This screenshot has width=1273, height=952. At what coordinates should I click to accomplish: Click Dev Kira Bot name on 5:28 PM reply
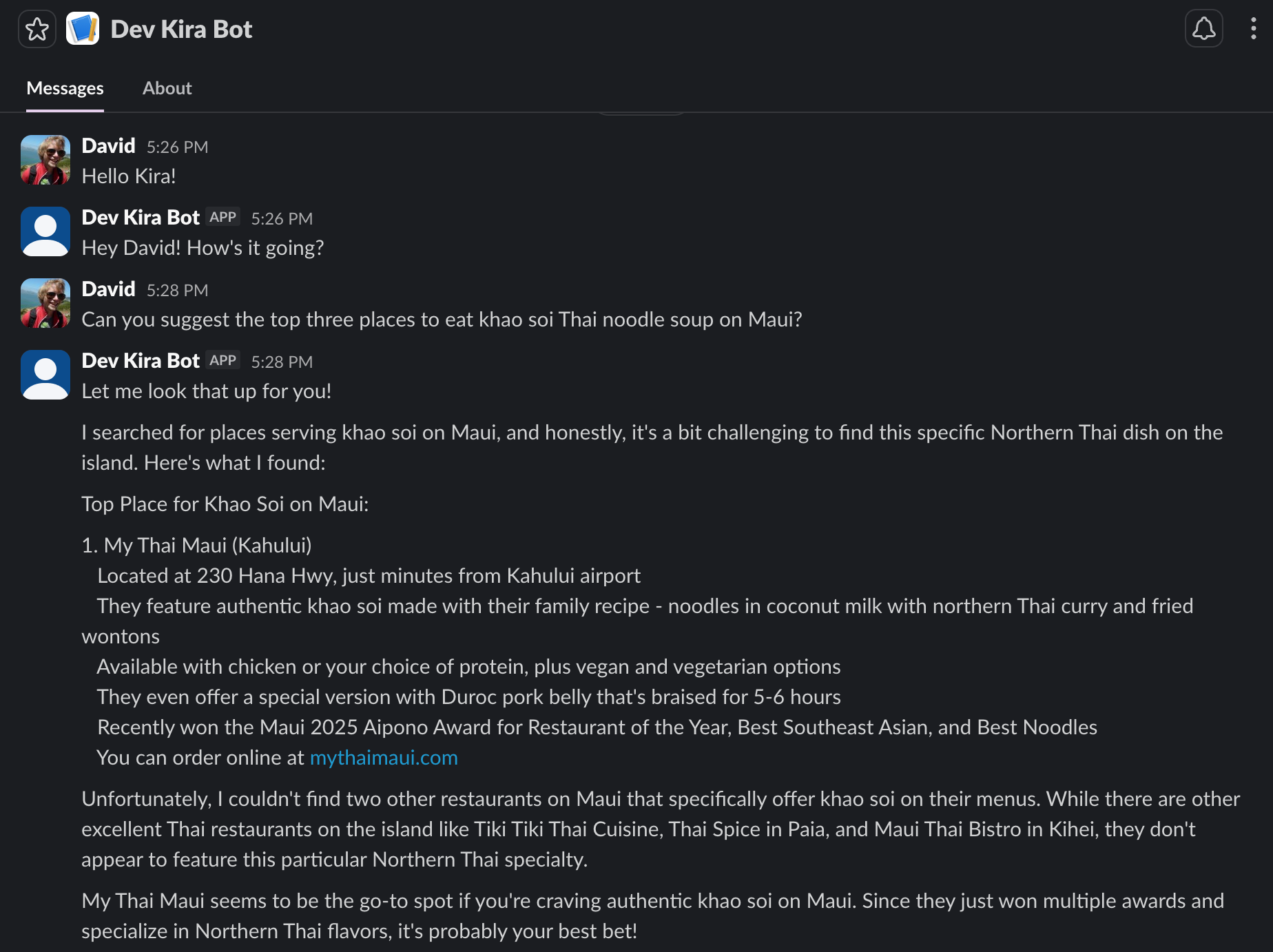[141, 361]
